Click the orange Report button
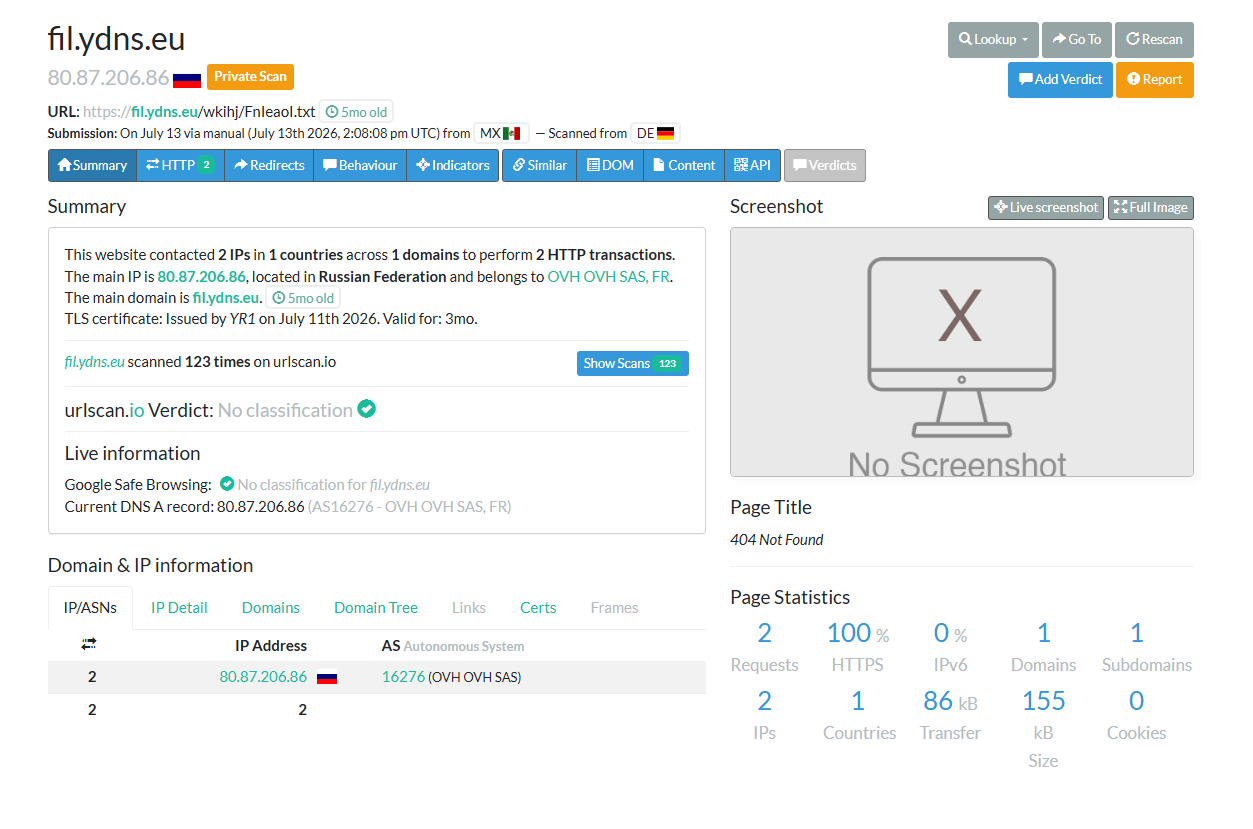 pyautogui.click(x=1154, y=80)
